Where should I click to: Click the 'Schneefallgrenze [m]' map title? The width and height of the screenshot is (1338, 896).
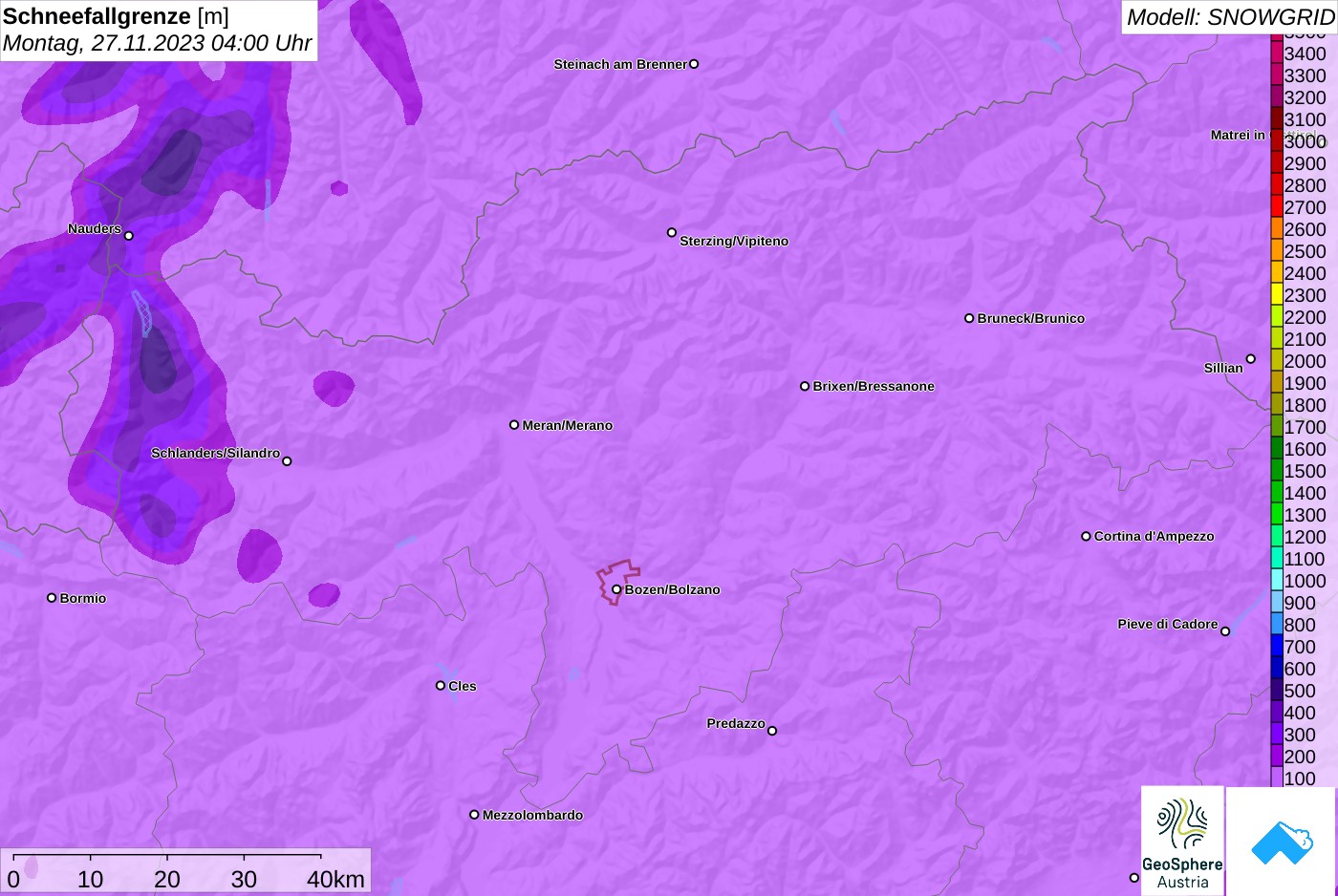point(117,16)
